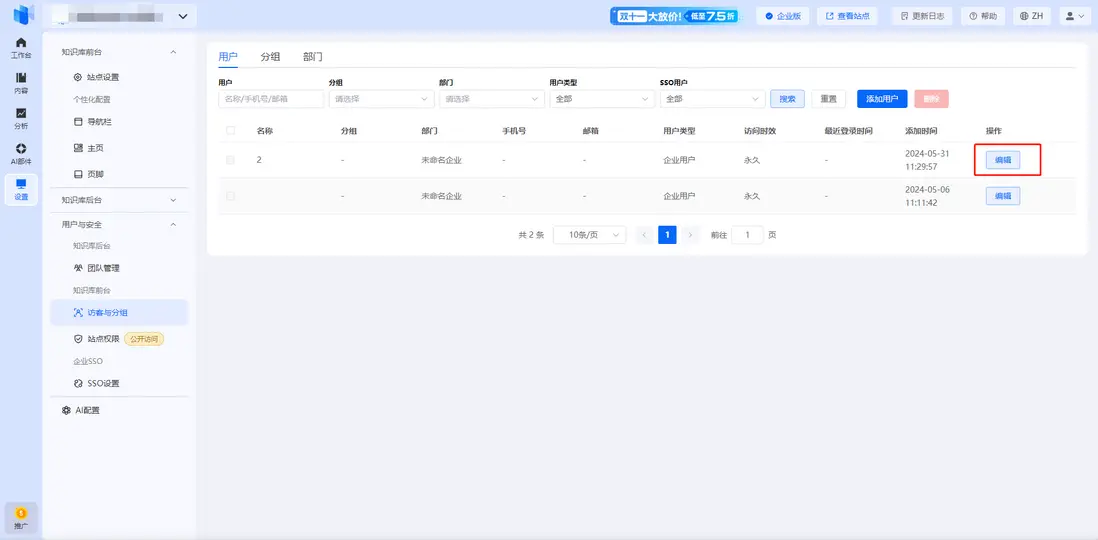Toggle the select-all header checkbox
This screenshot has height=540, width=1098.
pos(230,130)
